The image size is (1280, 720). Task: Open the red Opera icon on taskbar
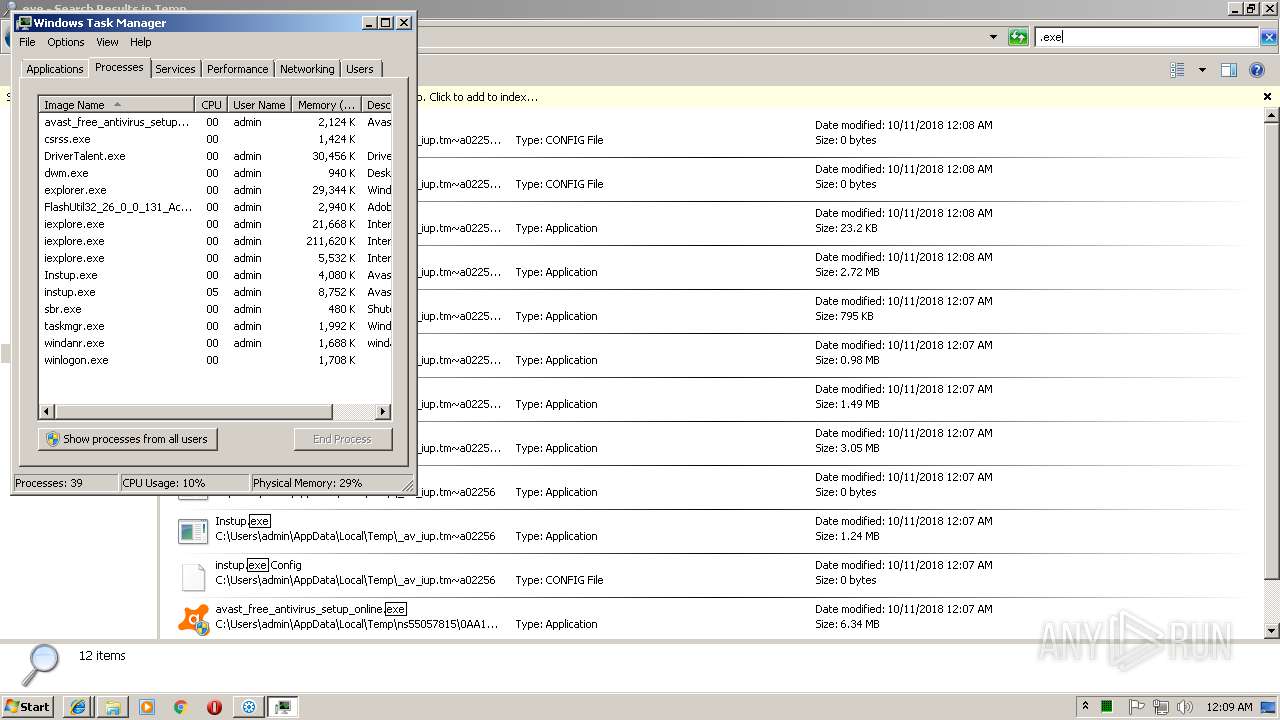214,707
